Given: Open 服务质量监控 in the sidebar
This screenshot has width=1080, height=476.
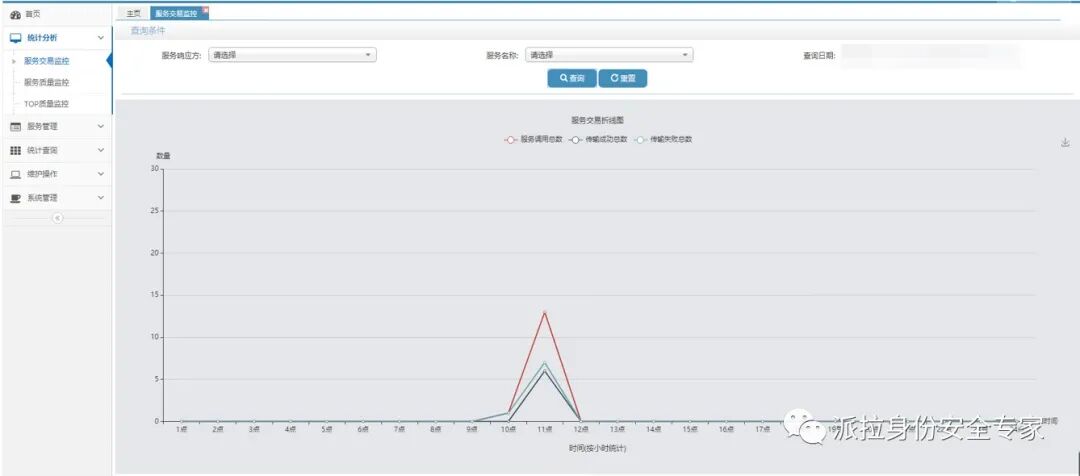Looking at the screenshot, I should click(x=46, y=83).
